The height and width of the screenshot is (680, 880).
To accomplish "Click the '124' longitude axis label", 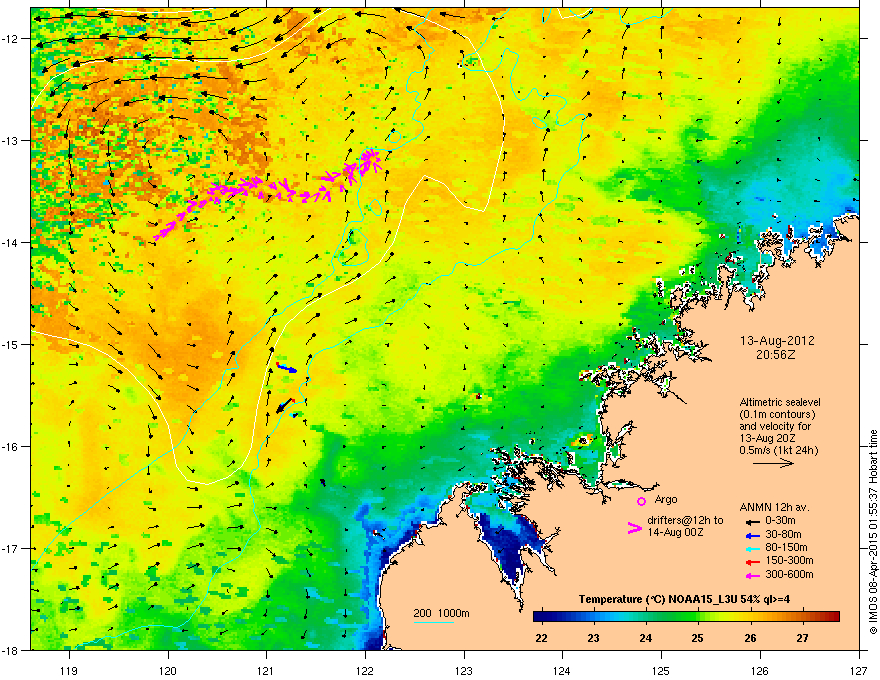I will (562, 670).
